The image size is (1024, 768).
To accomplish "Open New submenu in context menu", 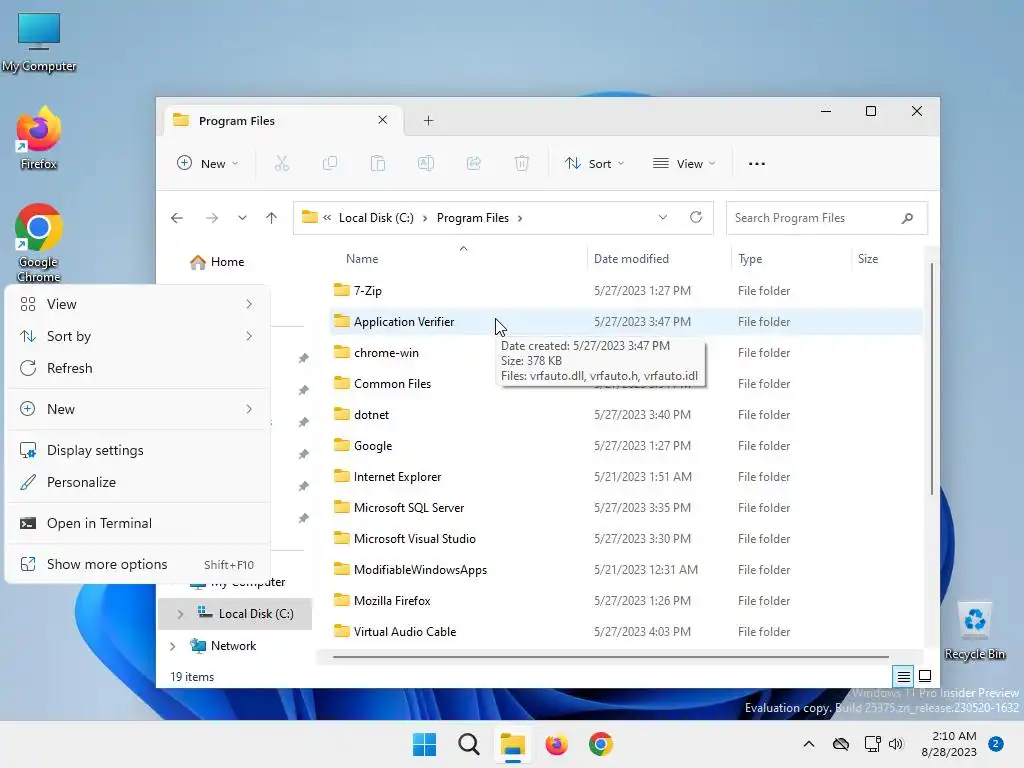I will click(138, 409).
